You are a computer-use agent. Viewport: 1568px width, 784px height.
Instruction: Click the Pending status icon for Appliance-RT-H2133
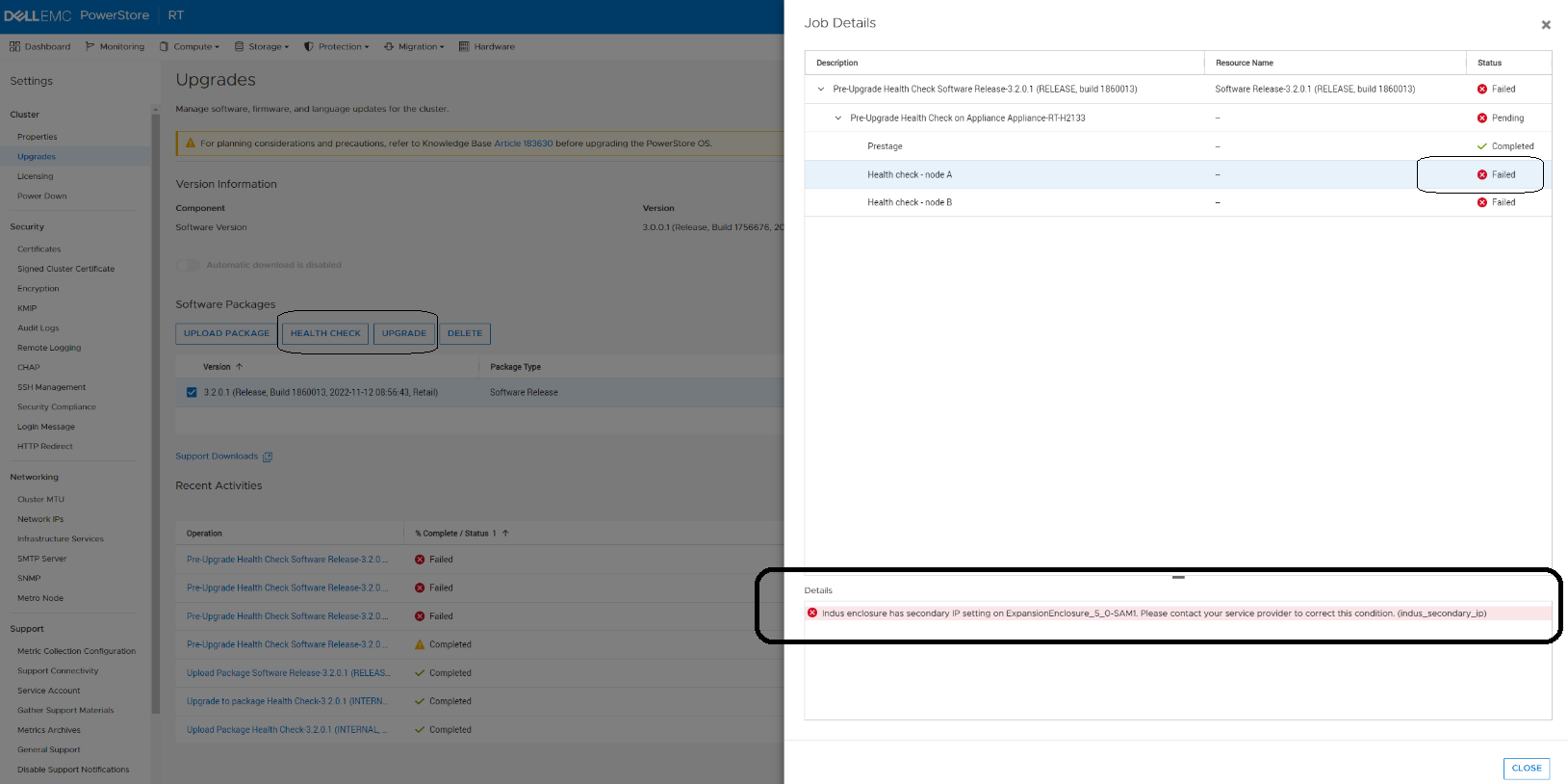pyautogui.click(x=1482, y=118)
